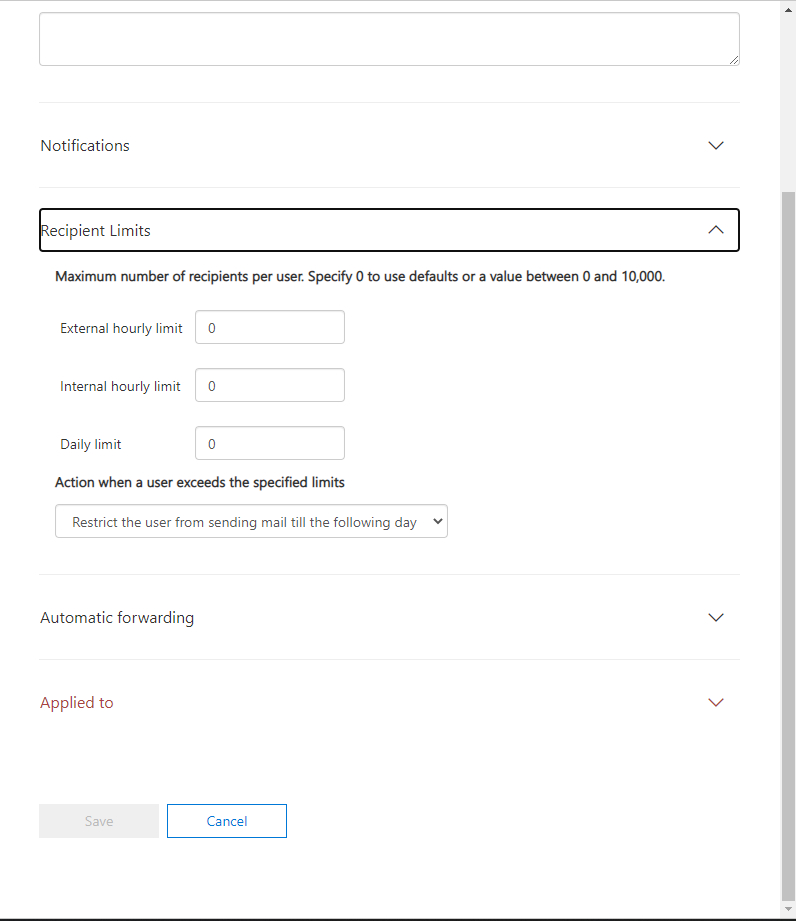Image resolution: width=796 pixels, height=921 pixels.
Task: Click 'Action when a user exceeds' heading
Action: tap(200, 482)
